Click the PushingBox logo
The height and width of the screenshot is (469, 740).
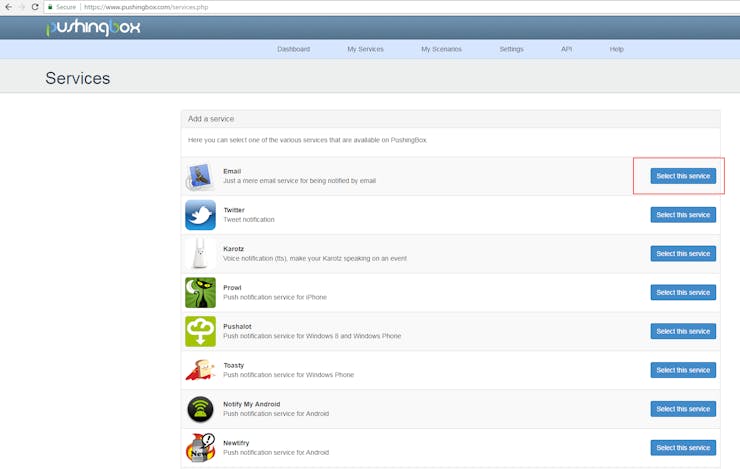point(93,27)
